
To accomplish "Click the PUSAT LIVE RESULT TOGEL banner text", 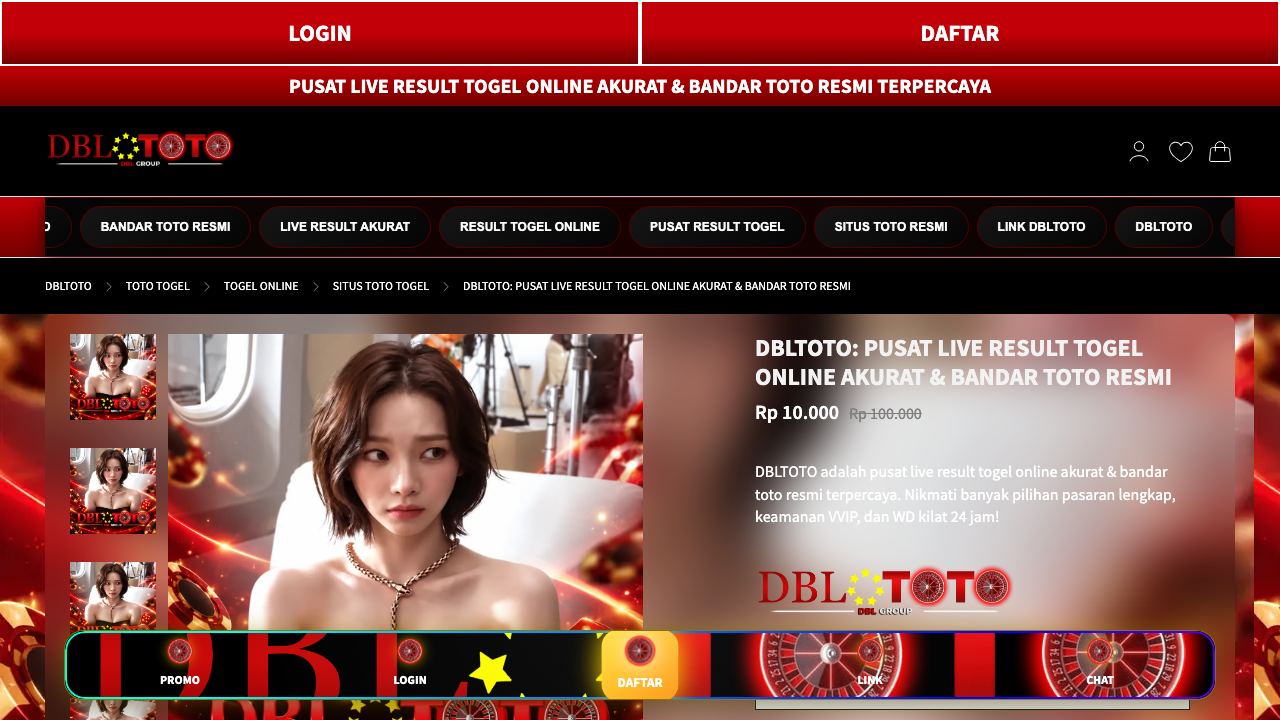I will click(640, 86).
